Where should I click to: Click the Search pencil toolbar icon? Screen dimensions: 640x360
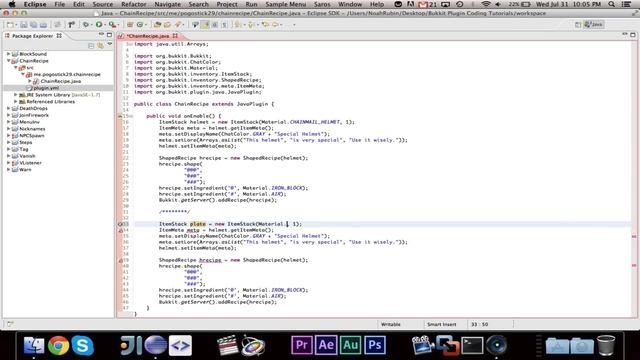tap(178, 25)
